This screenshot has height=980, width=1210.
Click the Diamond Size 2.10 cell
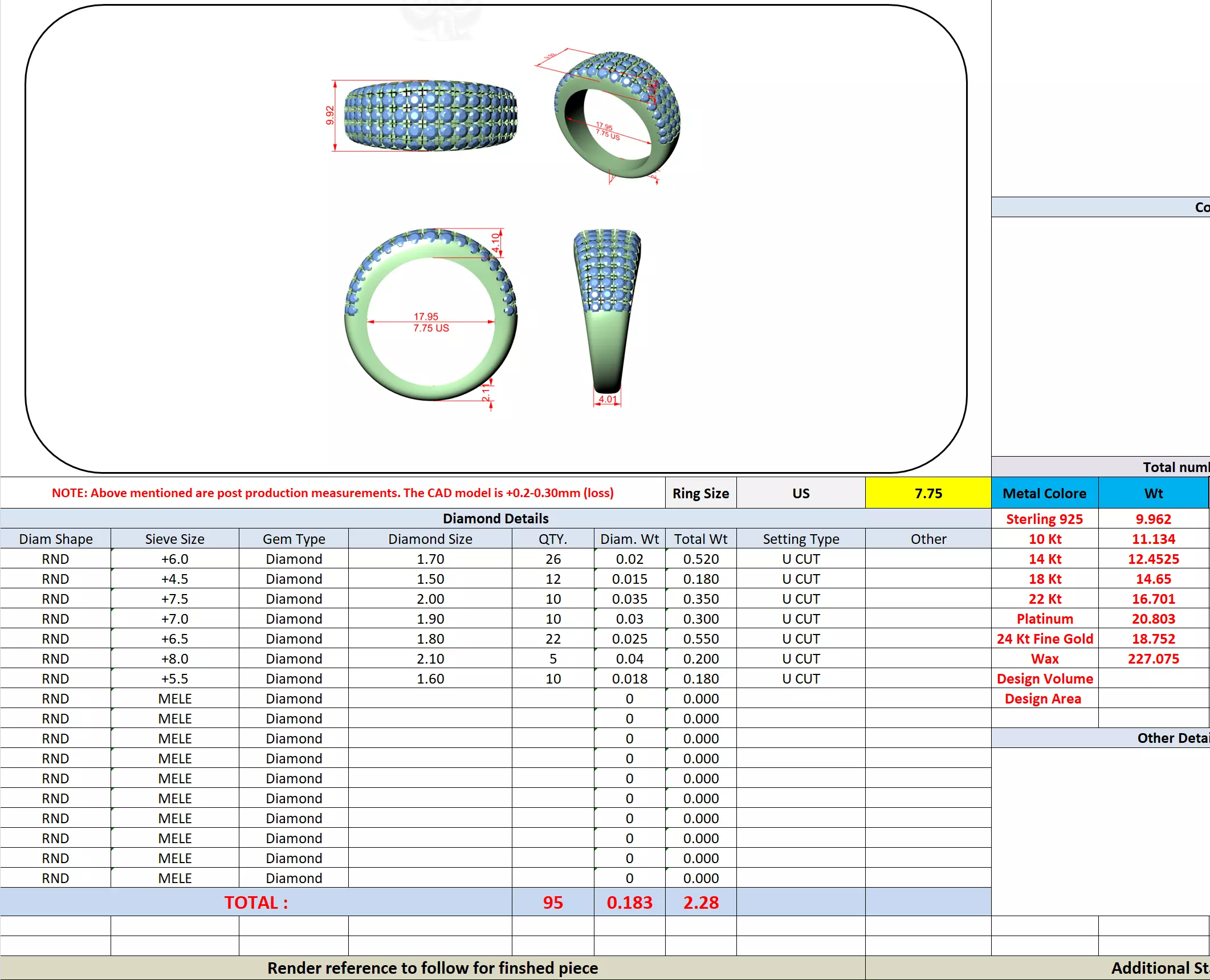(430, 658)
